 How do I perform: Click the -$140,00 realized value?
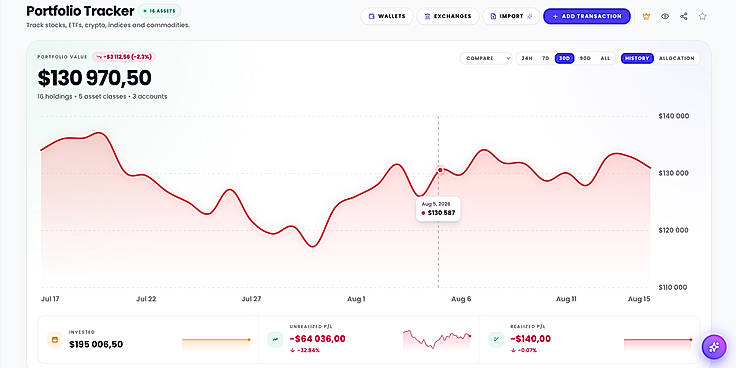[x=530, y=339]
